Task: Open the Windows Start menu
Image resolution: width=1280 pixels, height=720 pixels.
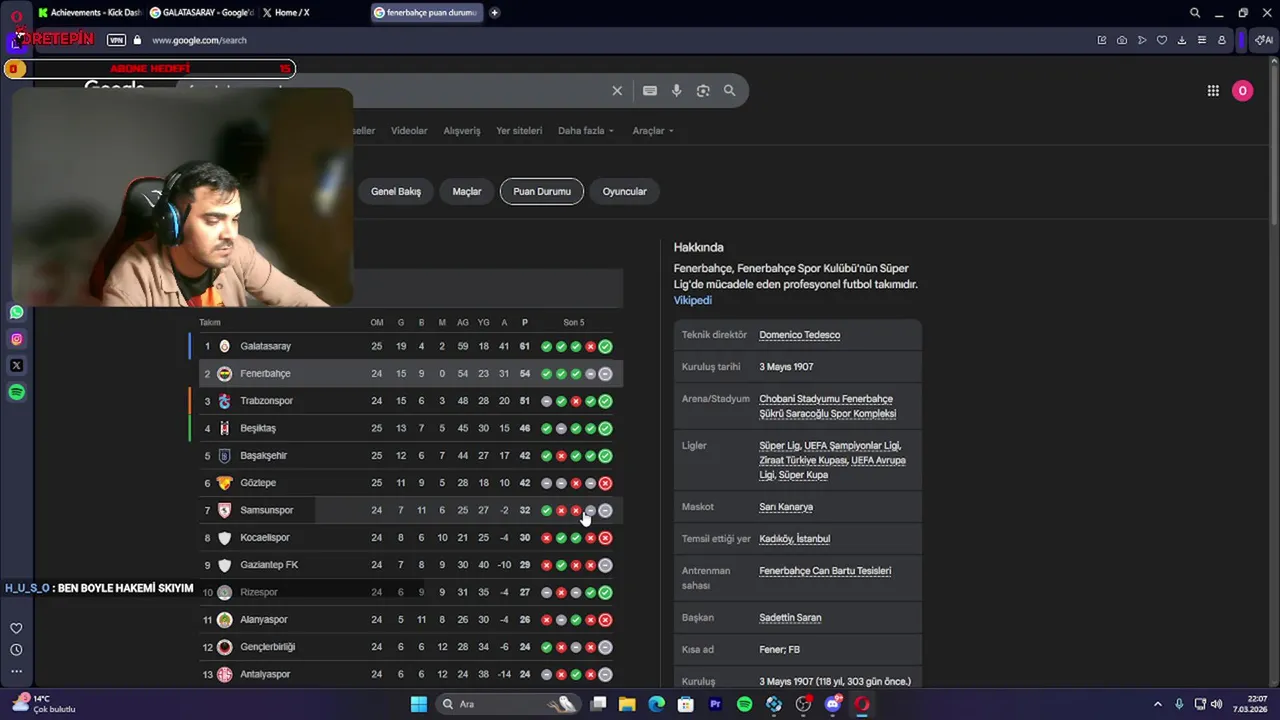Action: click(x=419, y=704)
